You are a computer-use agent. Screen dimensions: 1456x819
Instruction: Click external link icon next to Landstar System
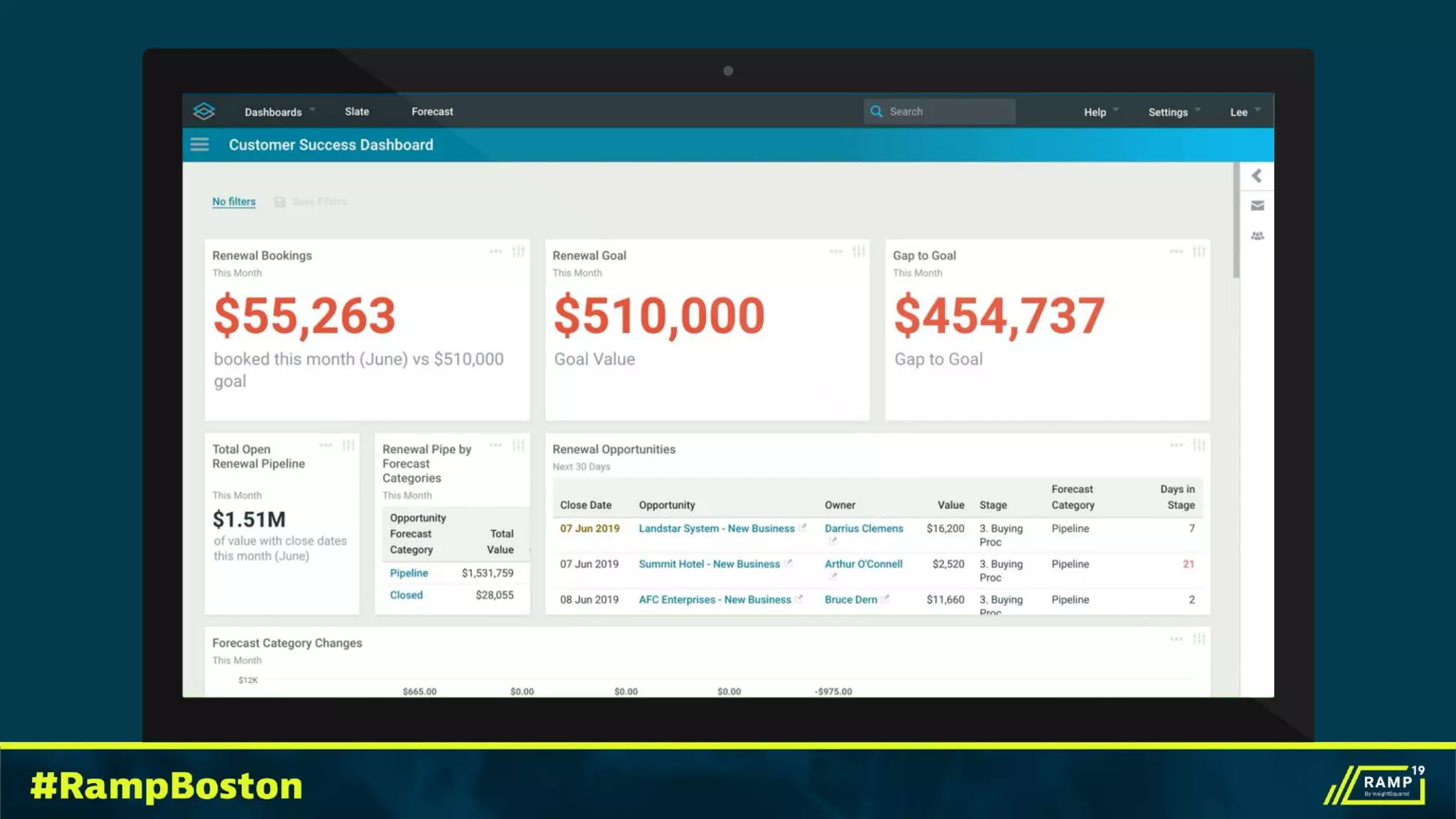[x=803, y=528]
